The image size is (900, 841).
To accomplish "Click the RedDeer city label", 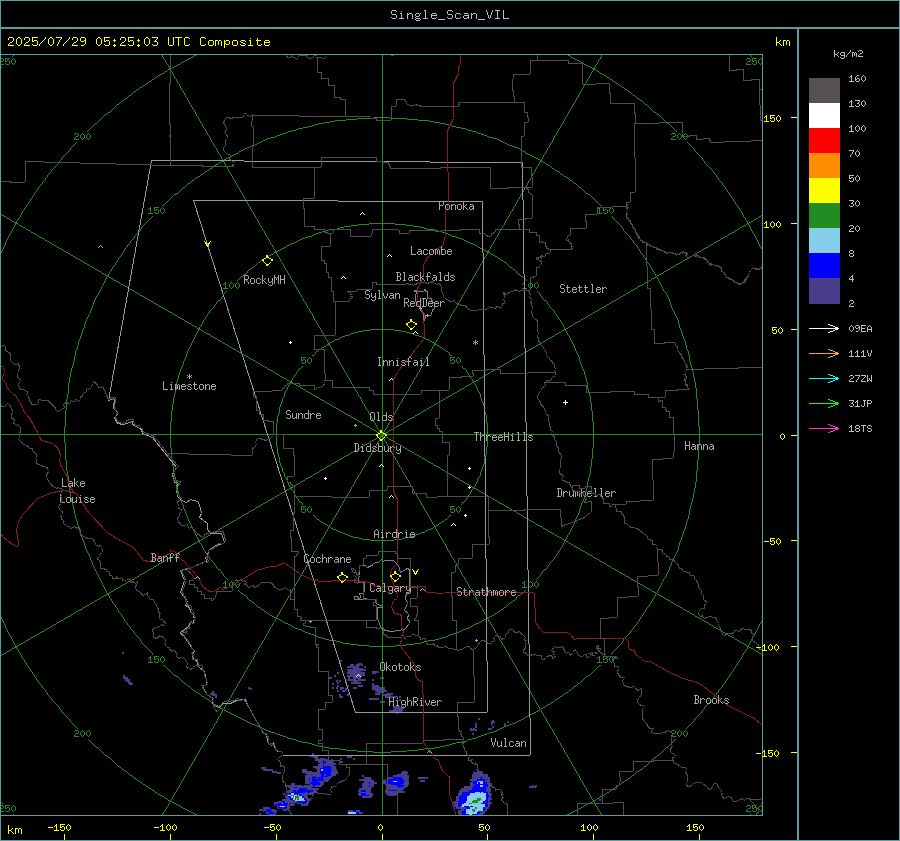I will pyautogui.click(x=424, y=303).
